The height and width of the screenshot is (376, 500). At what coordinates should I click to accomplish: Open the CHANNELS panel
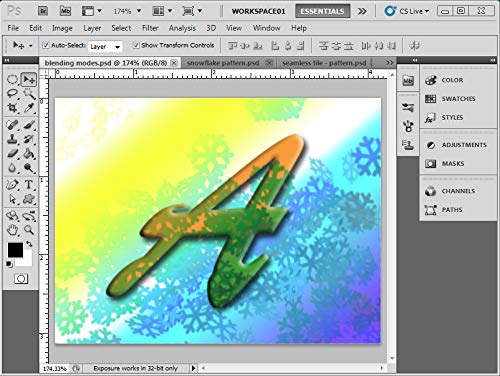[x=458, y=191]
